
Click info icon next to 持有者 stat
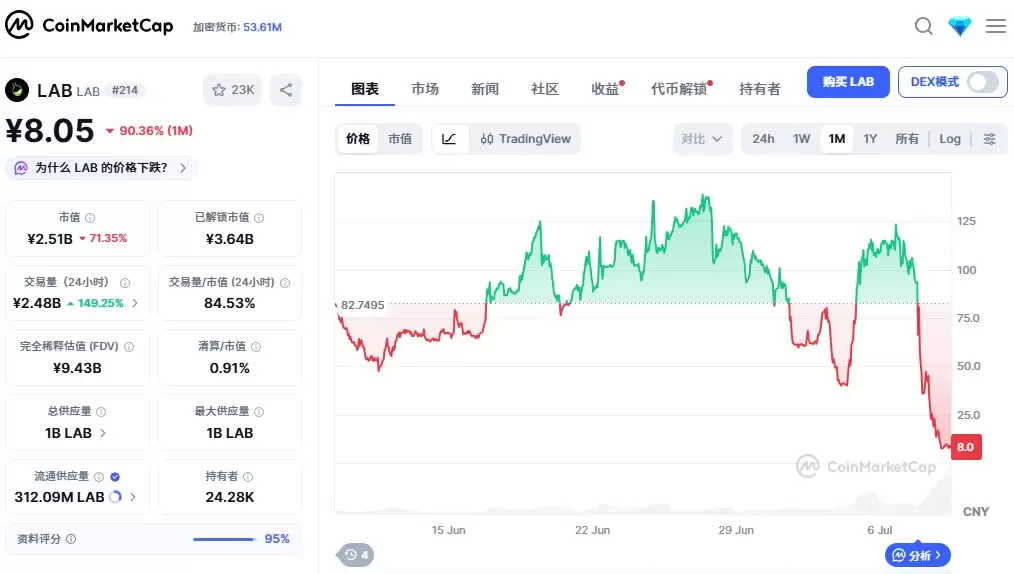(248, 476)
